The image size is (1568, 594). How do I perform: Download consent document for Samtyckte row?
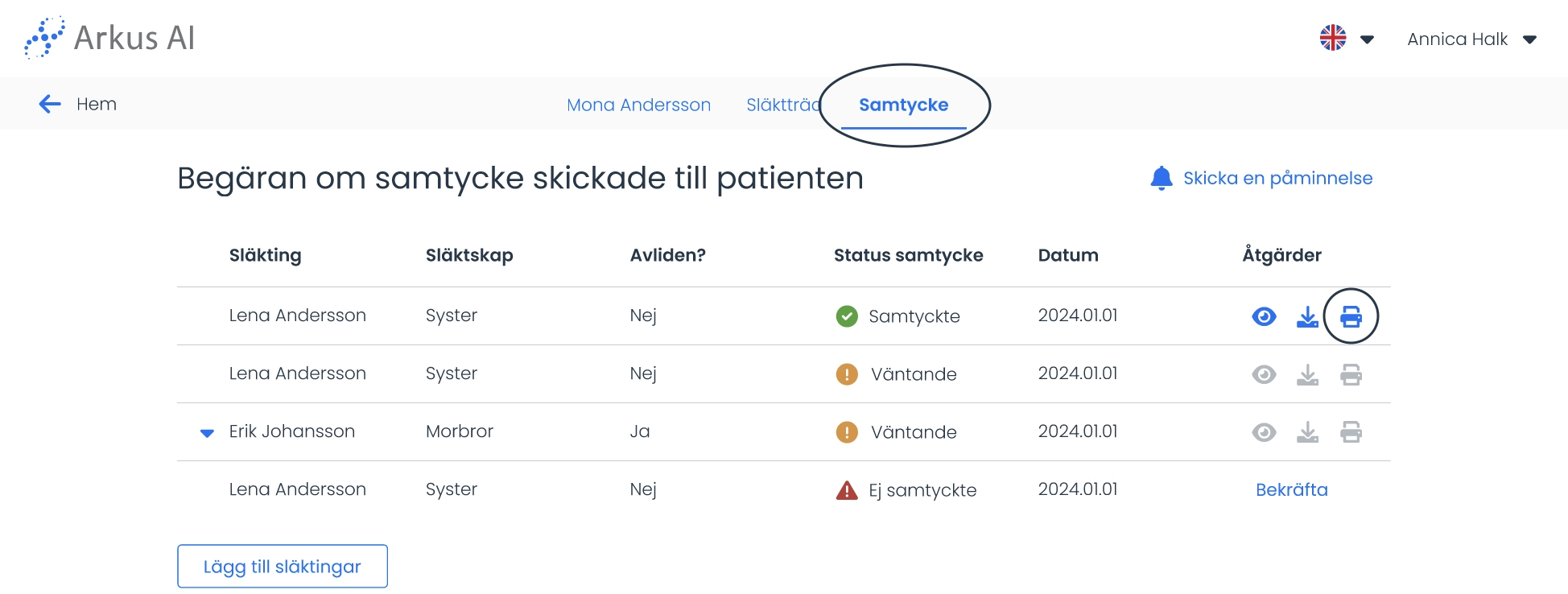(x=1307, y=316)
